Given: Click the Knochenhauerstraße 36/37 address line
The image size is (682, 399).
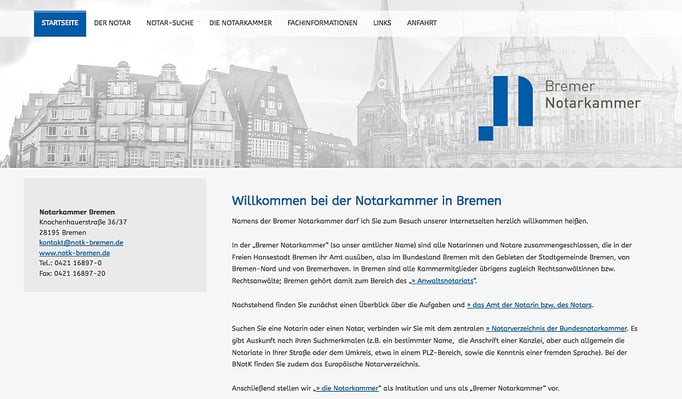Looking at the screenshot, I should tap(83, 222).
